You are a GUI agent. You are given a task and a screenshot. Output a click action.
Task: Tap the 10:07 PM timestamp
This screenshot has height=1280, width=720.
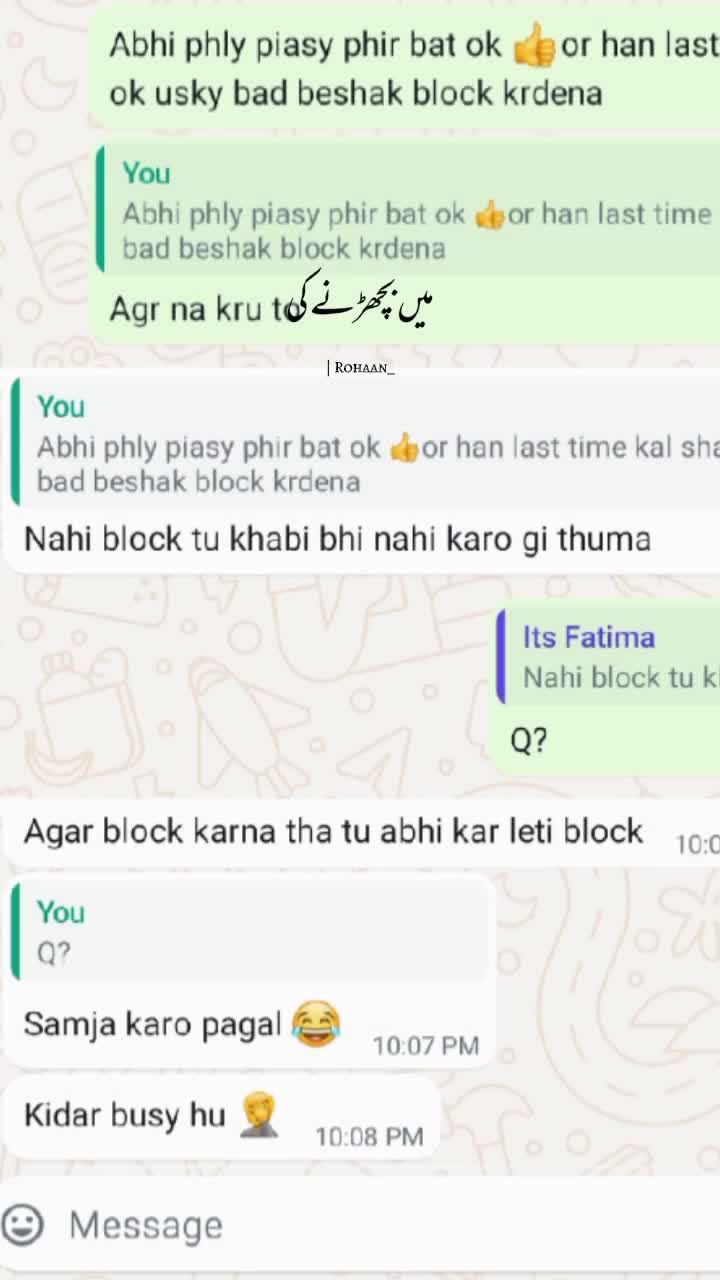(426, 1046)
